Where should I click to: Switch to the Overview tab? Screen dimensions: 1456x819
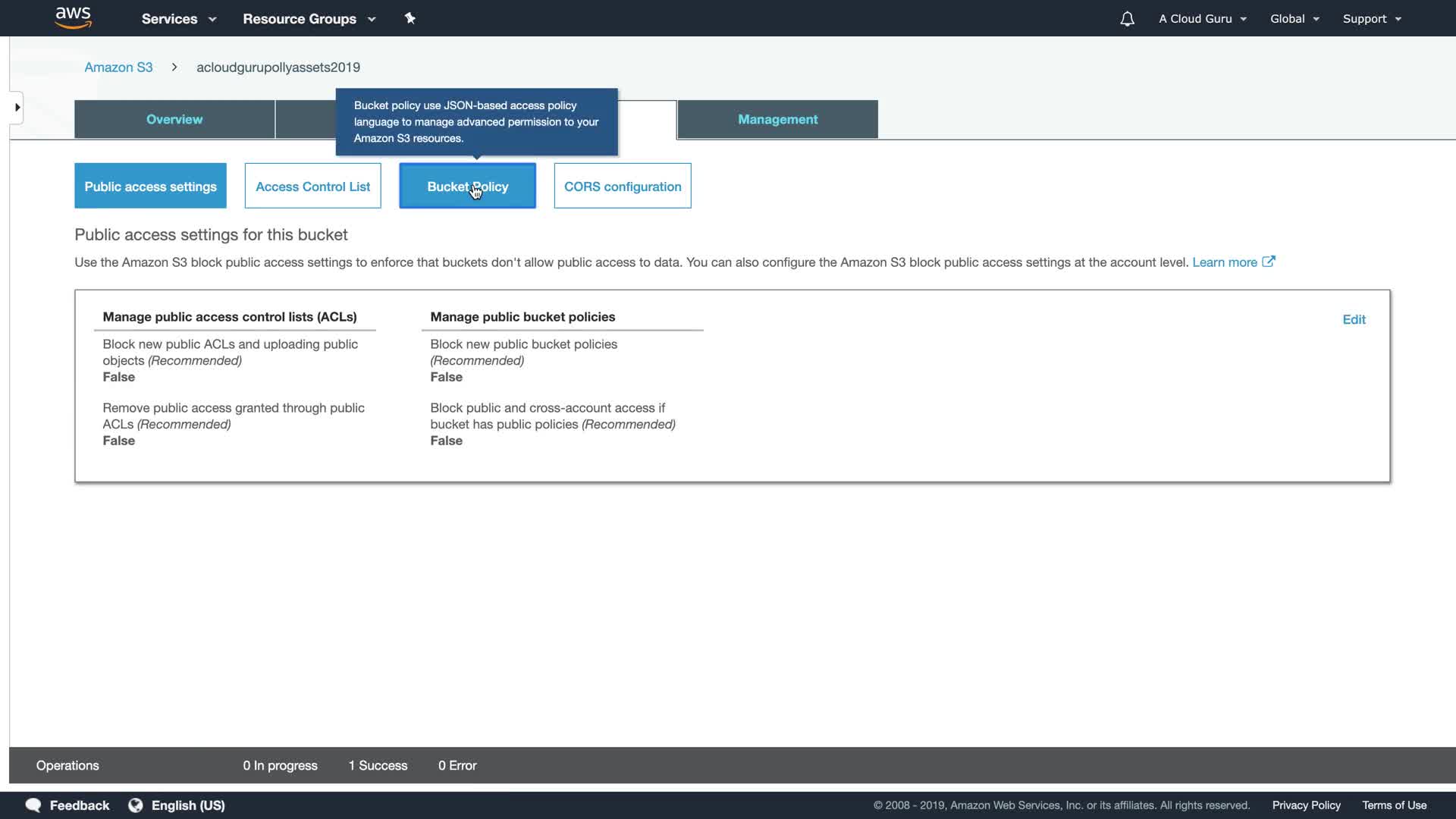(x=174, y=119)
